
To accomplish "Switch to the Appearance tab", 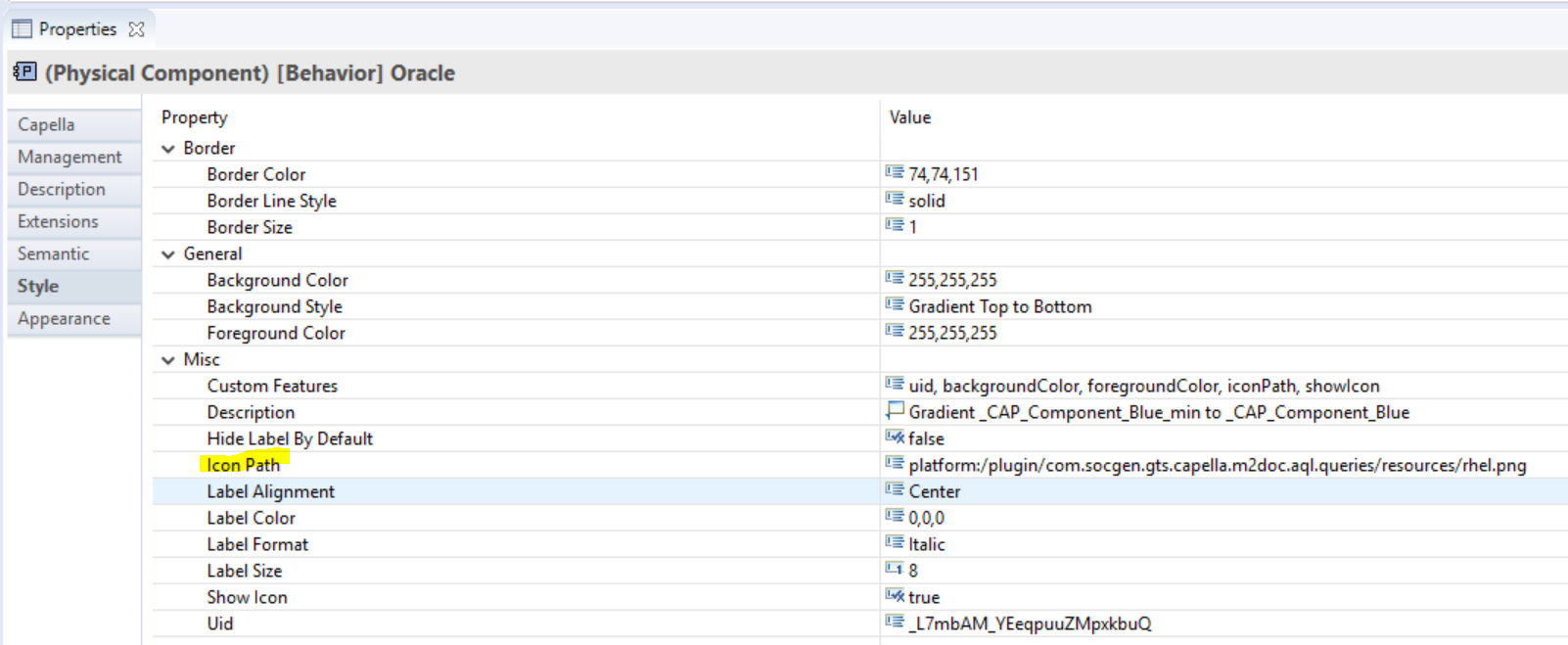I will (74, 318).
